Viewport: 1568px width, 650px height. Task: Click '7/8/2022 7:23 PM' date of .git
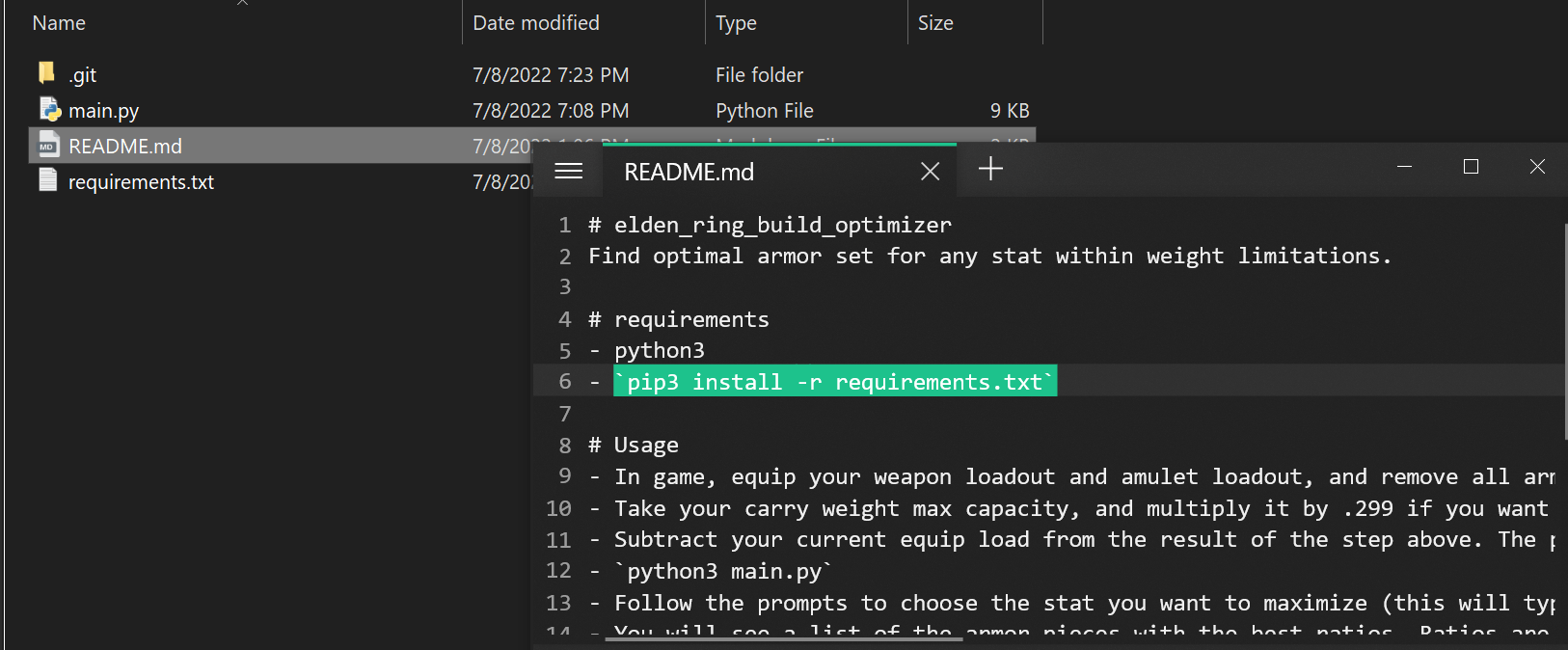pyautogui.click(x=551, y=75)
